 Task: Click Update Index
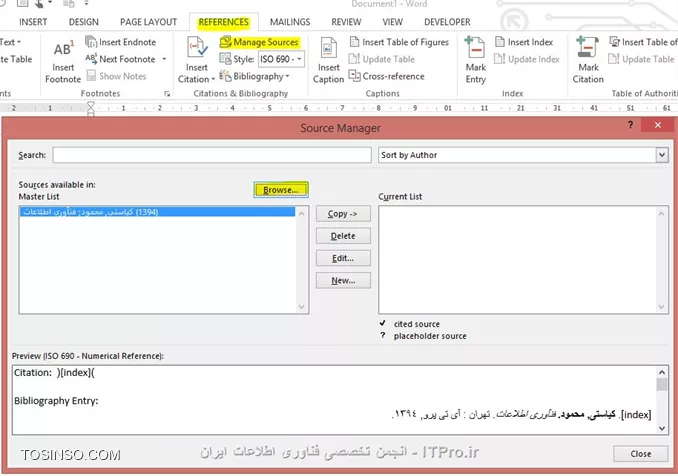pos(527,59)
